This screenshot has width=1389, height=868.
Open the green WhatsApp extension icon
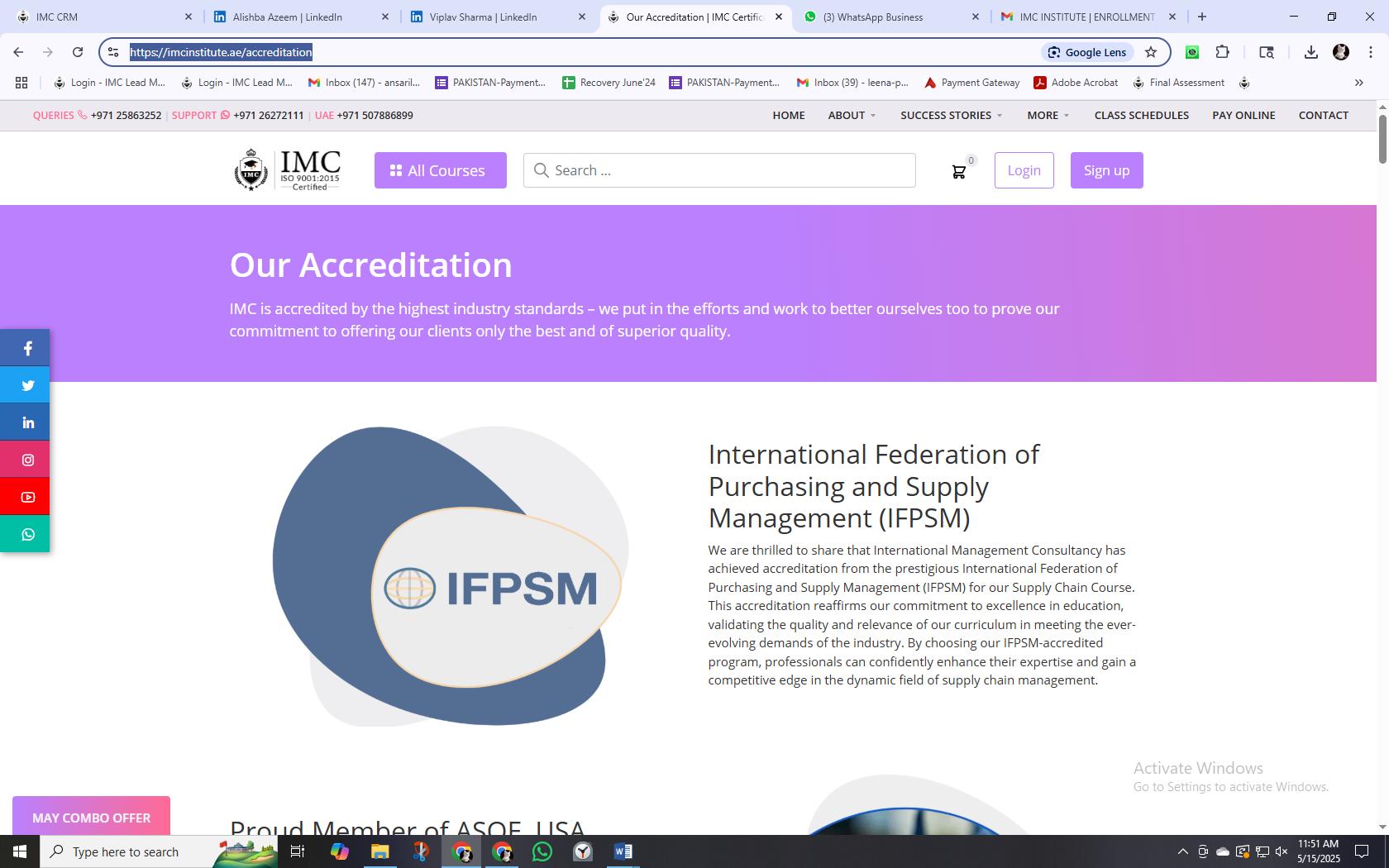pyautogui.click(x=1192, y=52)
